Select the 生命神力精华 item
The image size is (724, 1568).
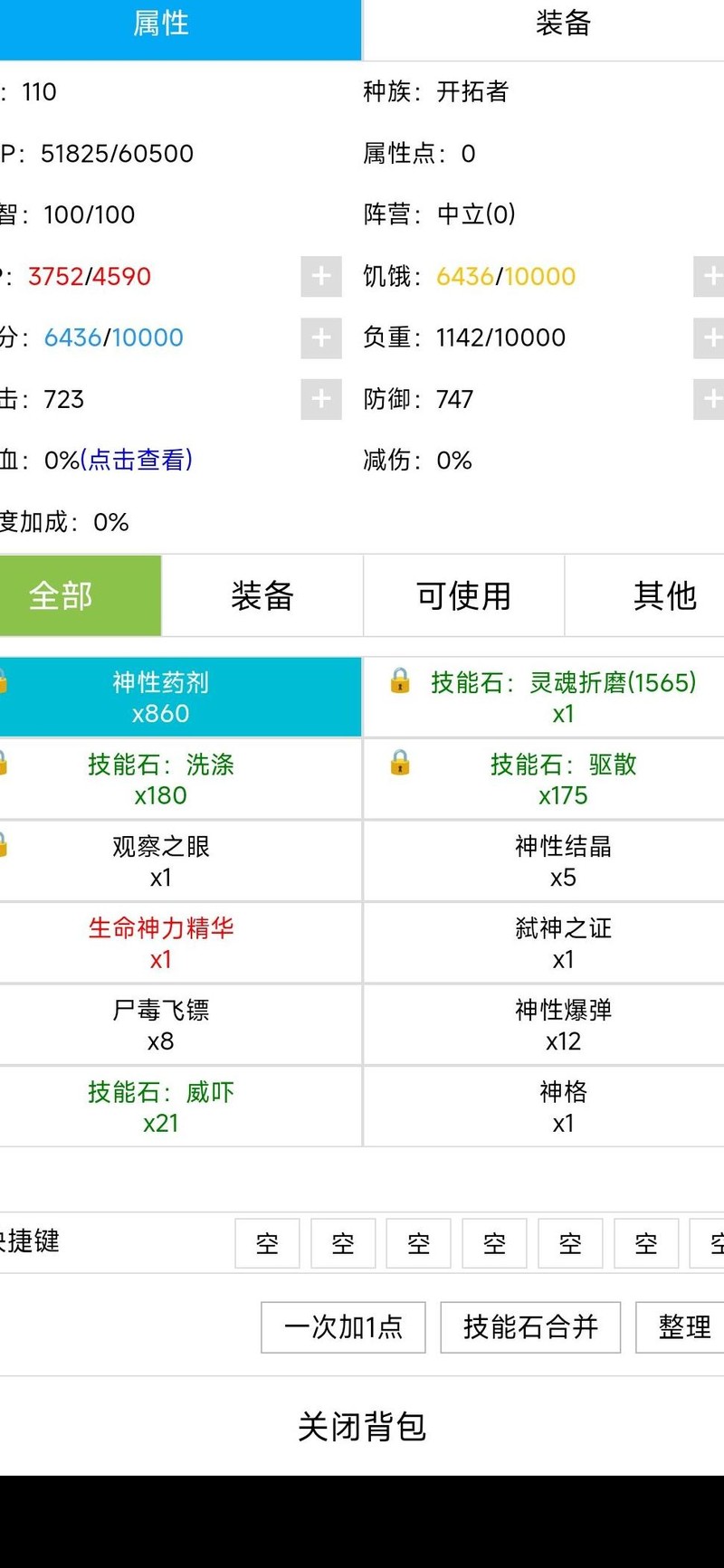(x=161, y=943)
